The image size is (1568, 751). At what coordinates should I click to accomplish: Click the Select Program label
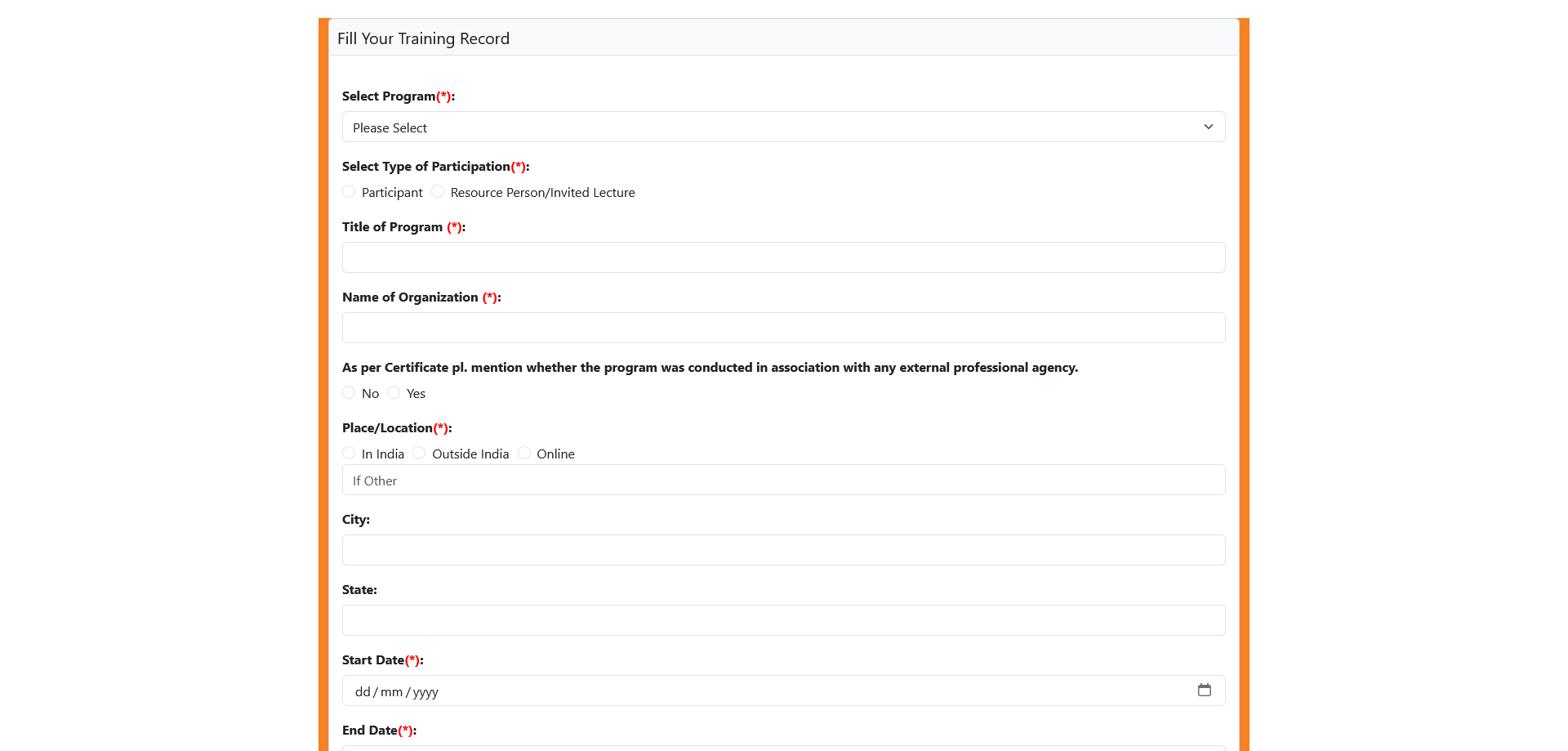[399, 96]
